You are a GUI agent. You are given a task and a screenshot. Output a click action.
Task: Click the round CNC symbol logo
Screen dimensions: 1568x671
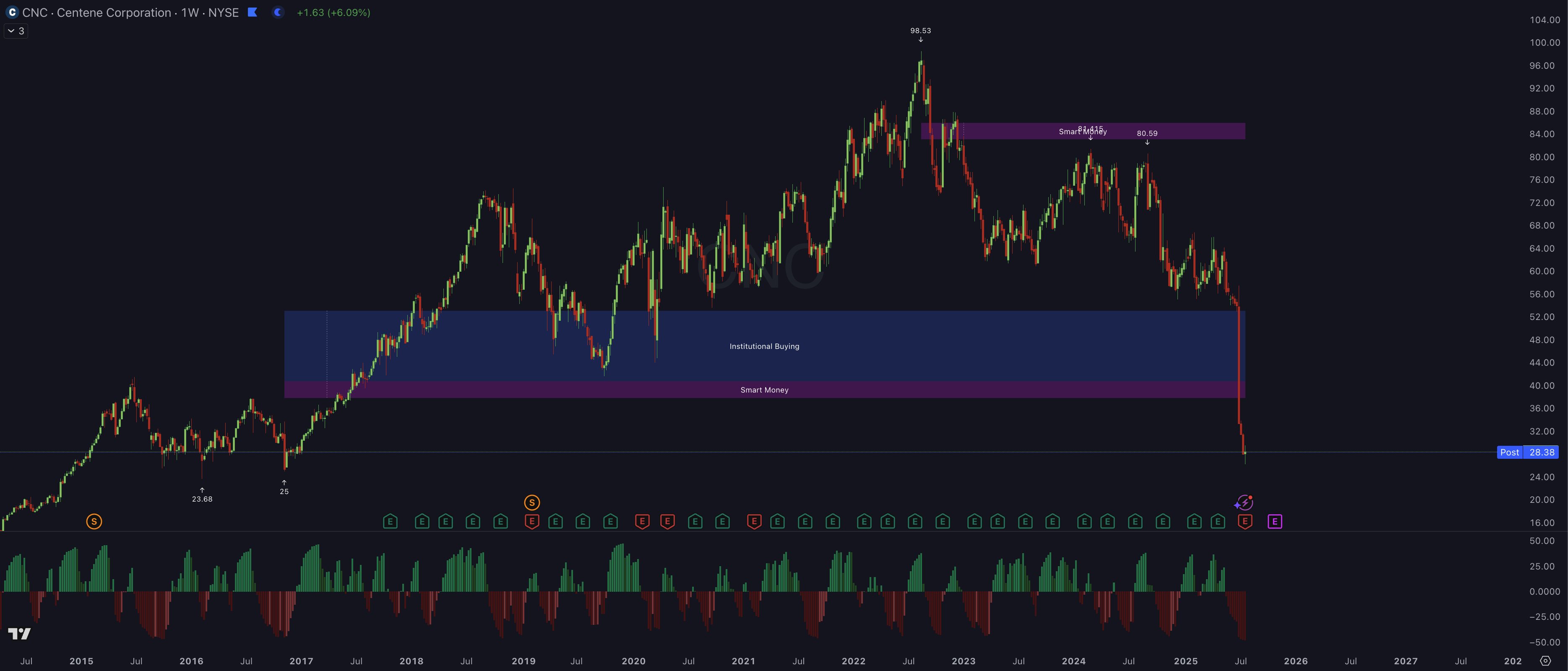12,12
